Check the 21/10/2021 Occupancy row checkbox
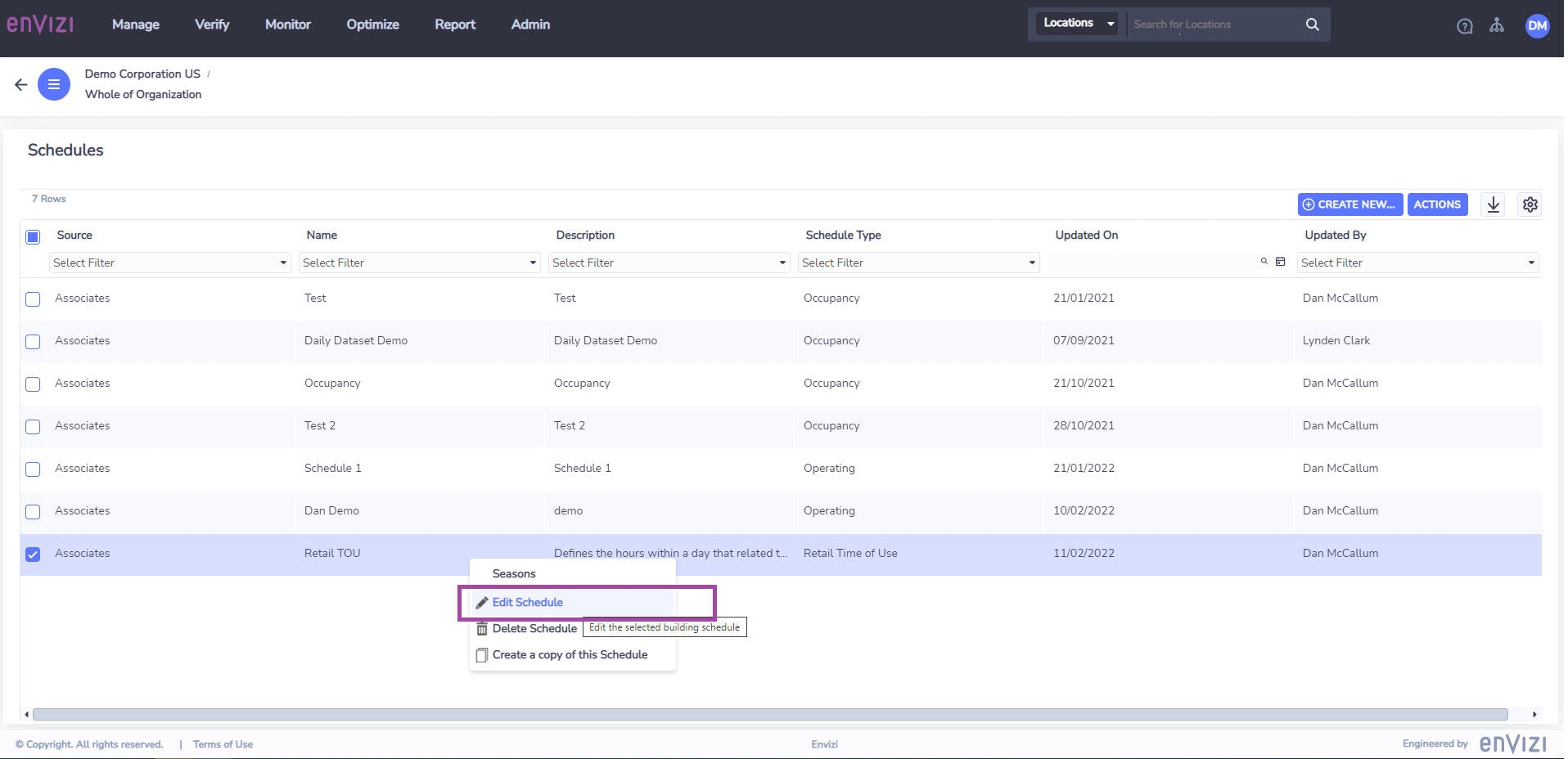Image resolution: width=1568 pixels, height=759 pixels. pyautogui.click(x=33, y=384)
